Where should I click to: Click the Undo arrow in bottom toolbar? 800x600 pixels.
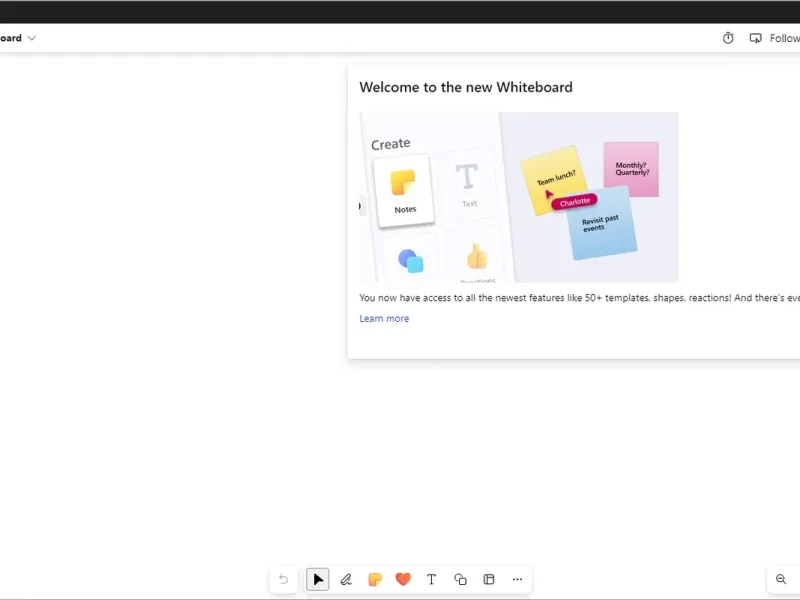[284, 579]
